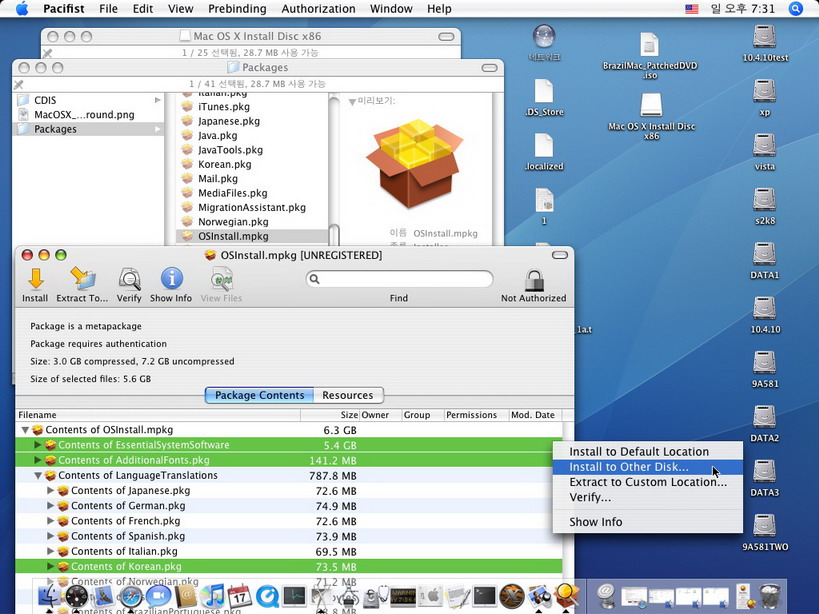The image size is (819, 614).
Task: Click the Spotlight icon in the menu bar
Action: click(795, 9)
